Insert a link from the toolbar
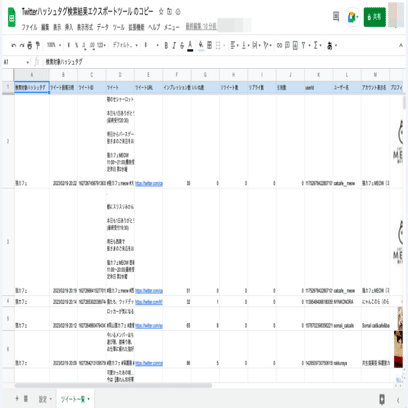 point(279,45)
